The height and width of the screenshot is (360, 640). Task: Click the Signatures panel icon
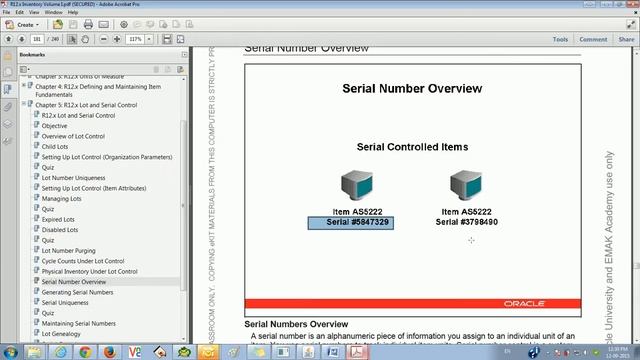click(8, 141)
